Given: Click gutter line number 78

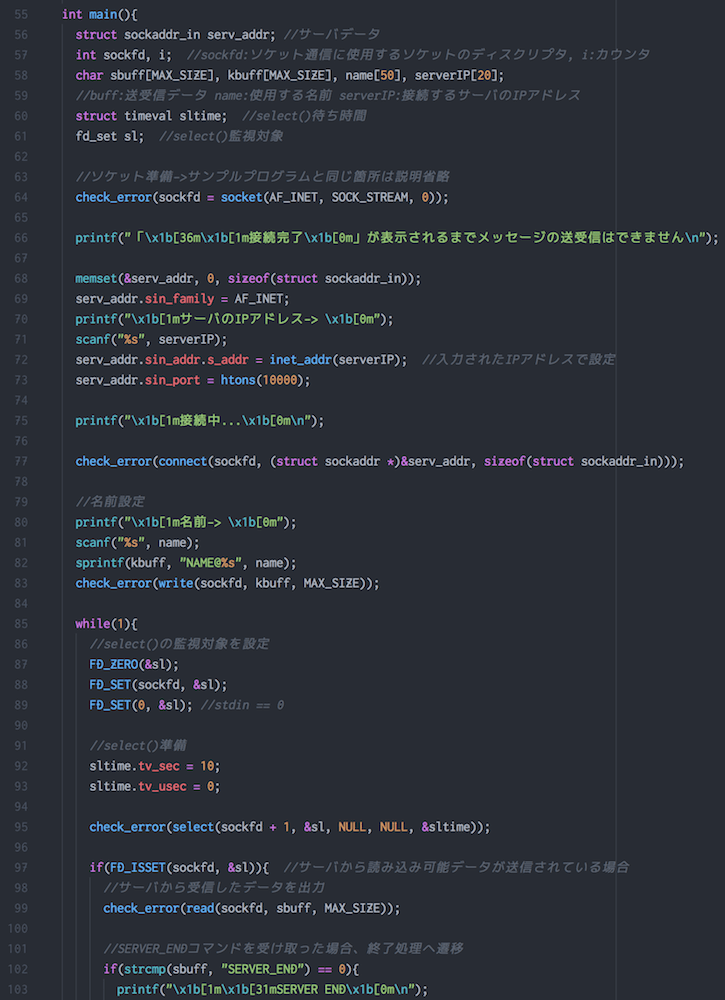Looking at the screenshot, I should 20,482.
